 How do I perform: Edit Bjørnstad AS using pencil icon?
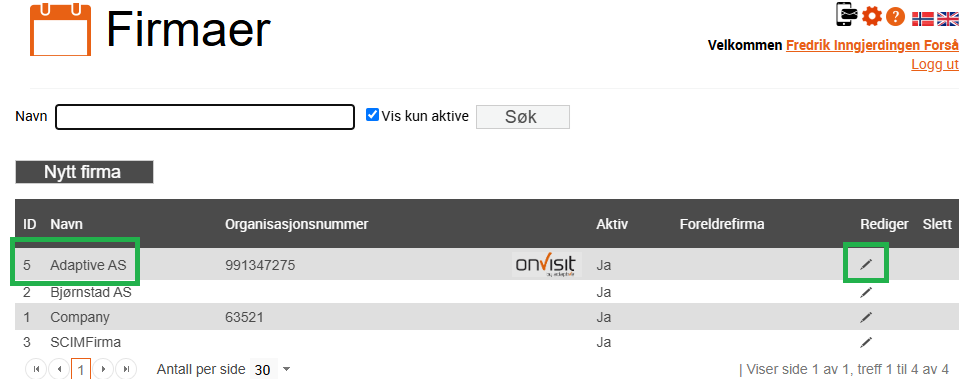click(x=866, y=293)
